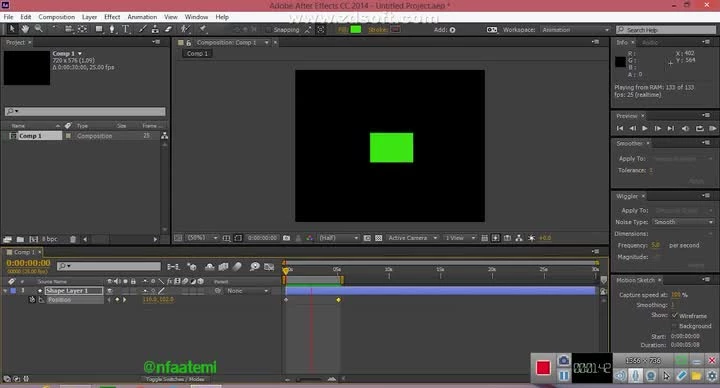Open the Effect menu
The height and width of the screenshot is (388, 720).
[x=112, y=17]
